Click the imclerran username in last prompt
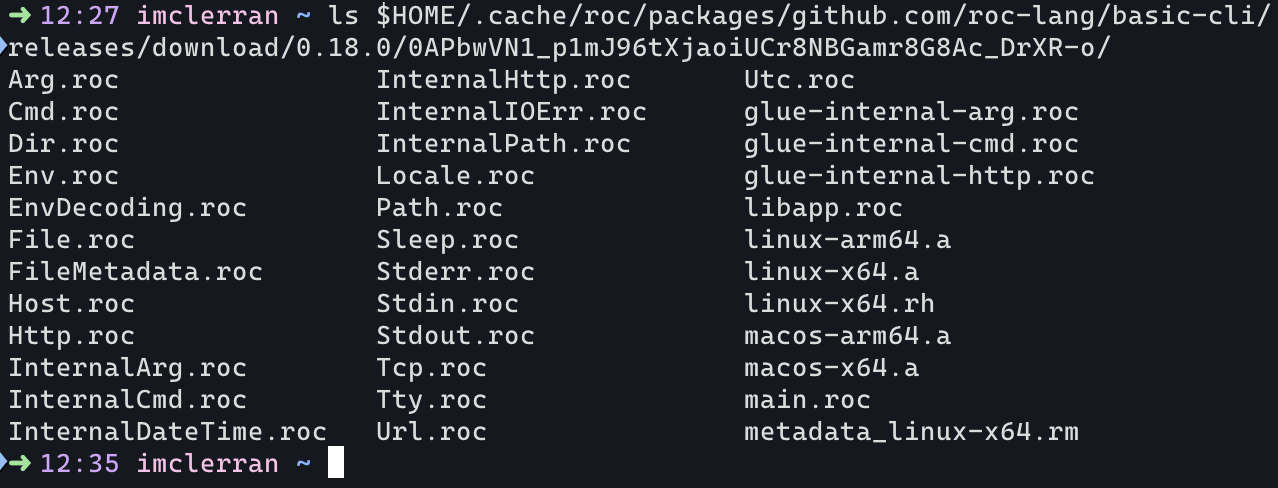Screen dimensions: 1278x488 [208, 464]
